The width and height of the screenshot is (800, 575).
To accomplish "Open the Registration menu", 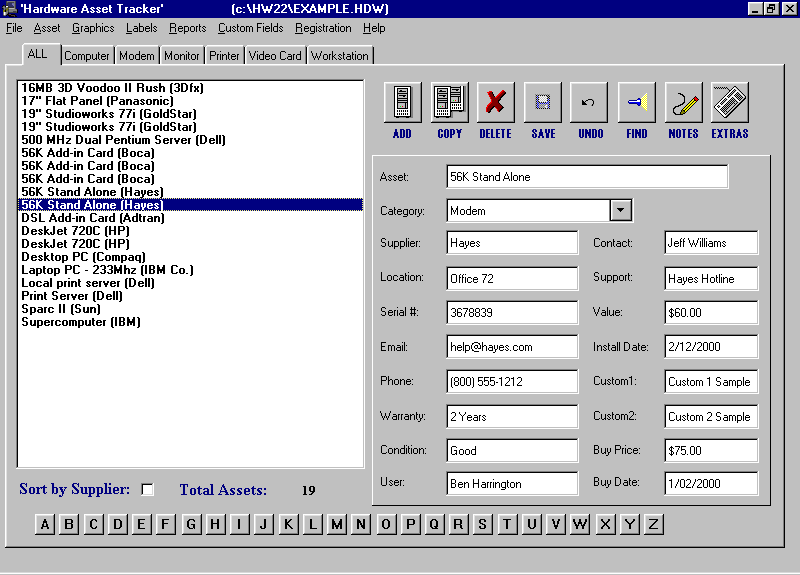I will pos(323,28).
